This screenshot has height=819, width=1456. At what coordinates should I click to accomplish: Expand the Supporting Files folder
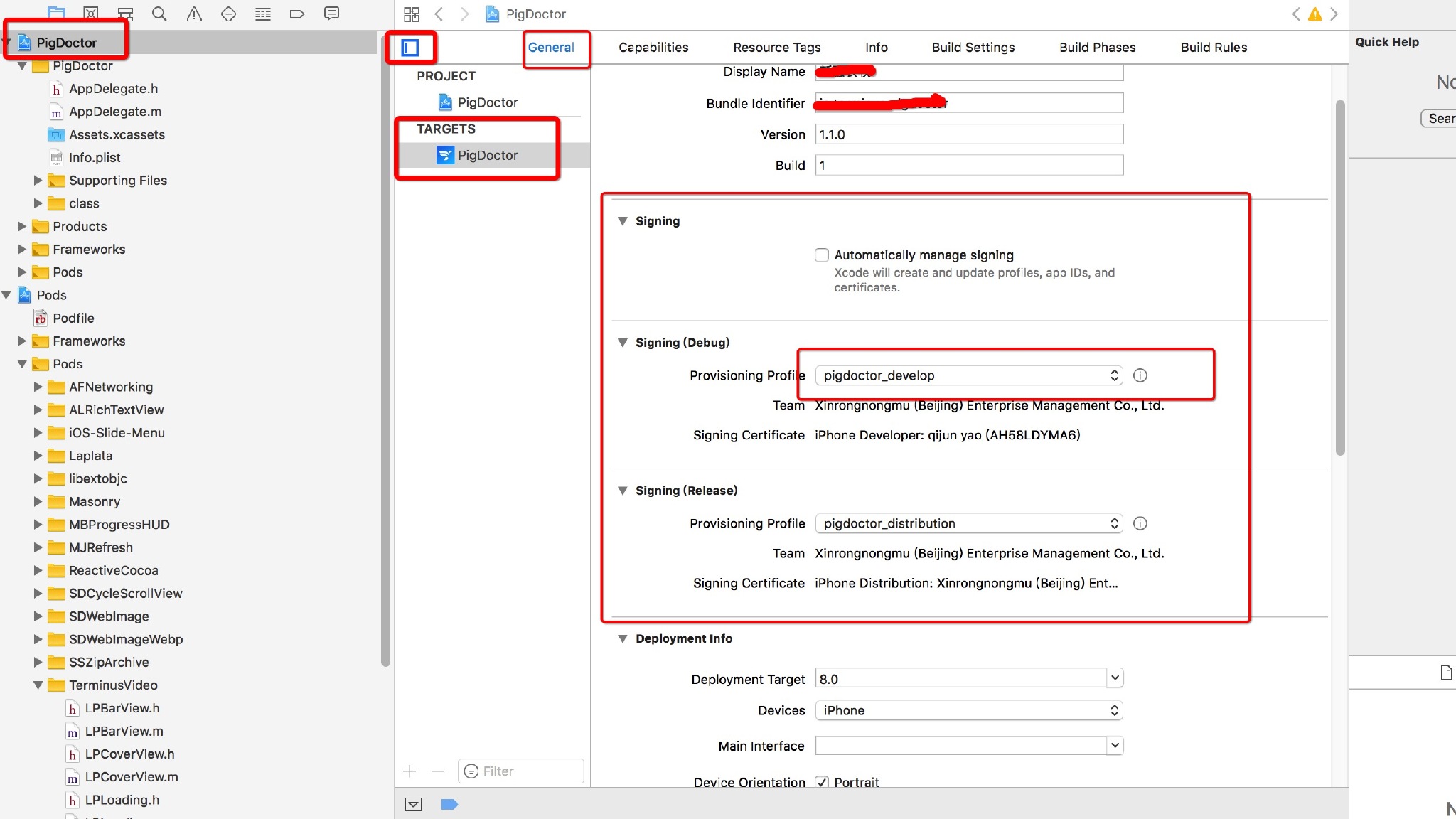pyautogui.click(x=38, y=181)
